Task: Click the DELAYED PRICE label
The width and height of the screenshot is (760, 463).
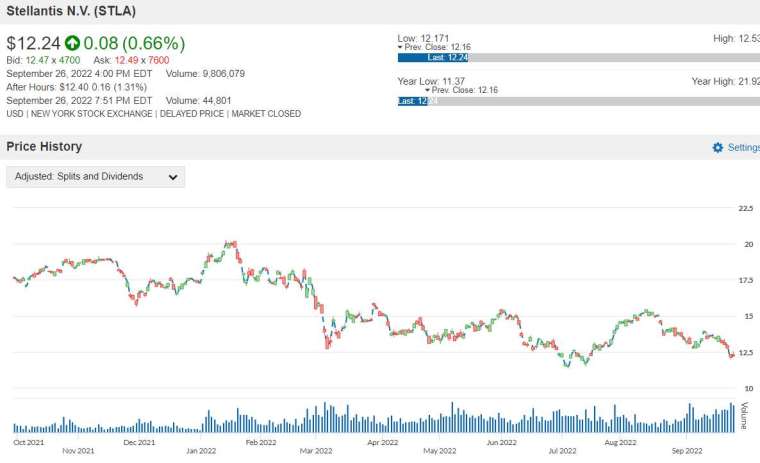Action: pyautogui.click(x=192, y=114)
